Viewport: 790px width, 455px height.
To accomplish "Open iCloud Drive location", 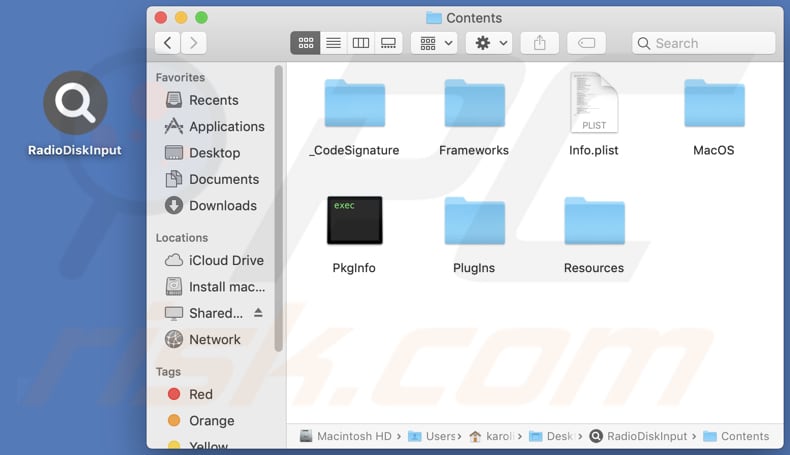I will pos(215,260).
